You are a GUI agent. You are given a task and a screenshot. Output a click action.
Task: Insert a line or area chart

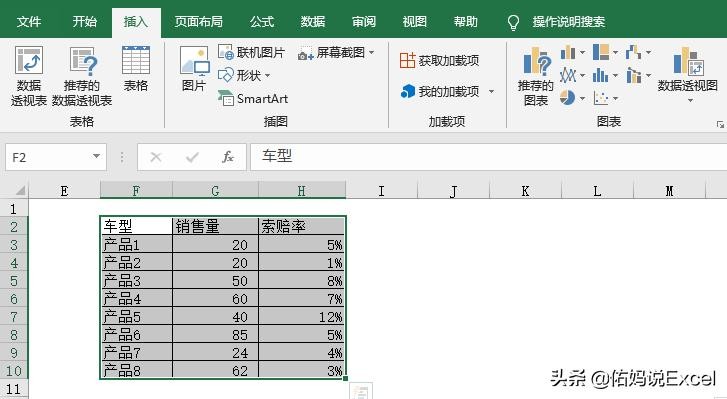click(568, 75)
